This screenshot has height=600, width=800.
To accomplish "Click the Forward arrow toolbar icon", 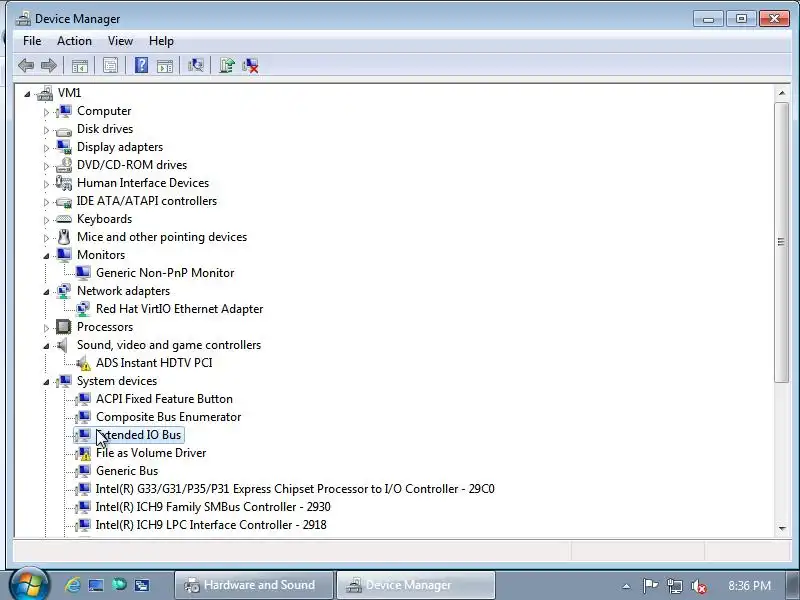I will click(48, 65).
